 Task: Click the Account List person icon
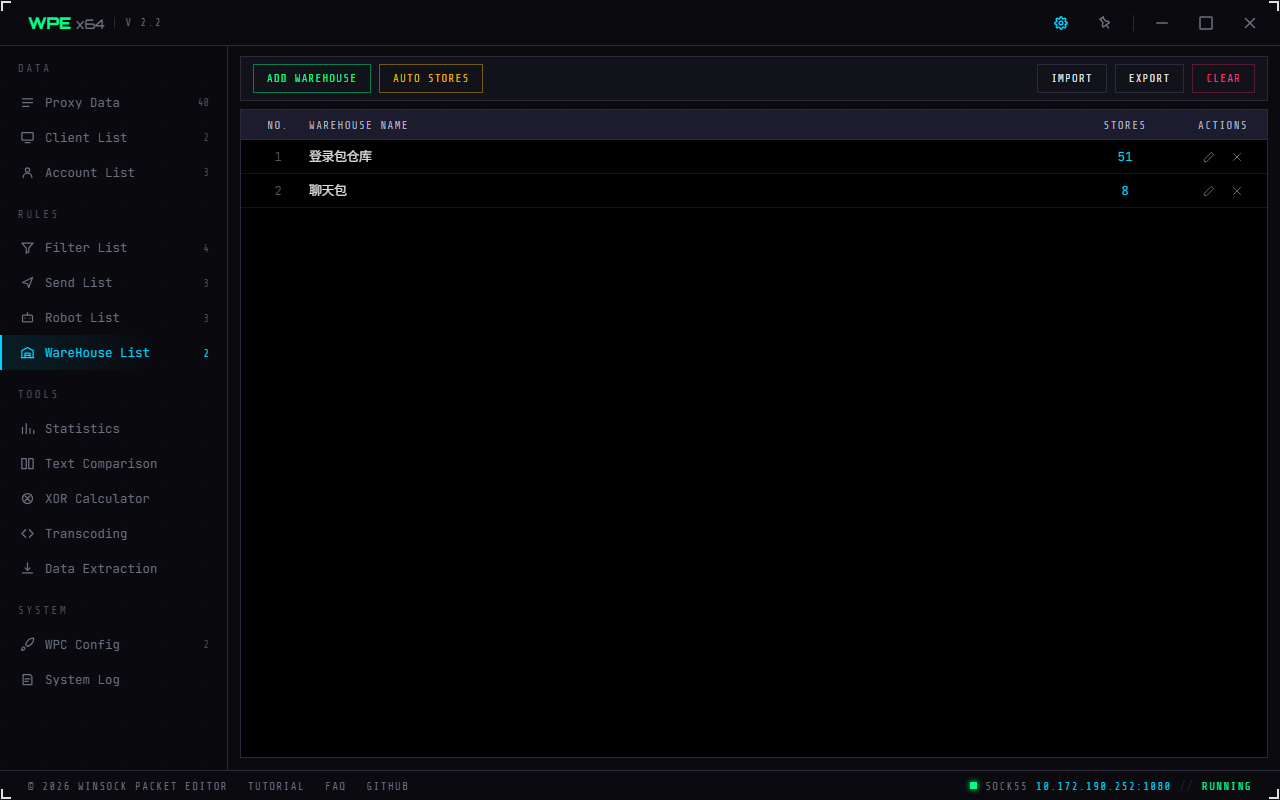click(x=27, y=173)
